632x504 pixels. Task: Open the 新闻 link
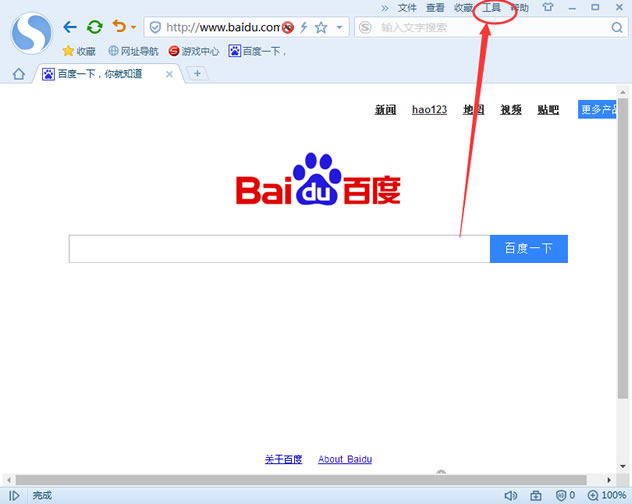386,110
